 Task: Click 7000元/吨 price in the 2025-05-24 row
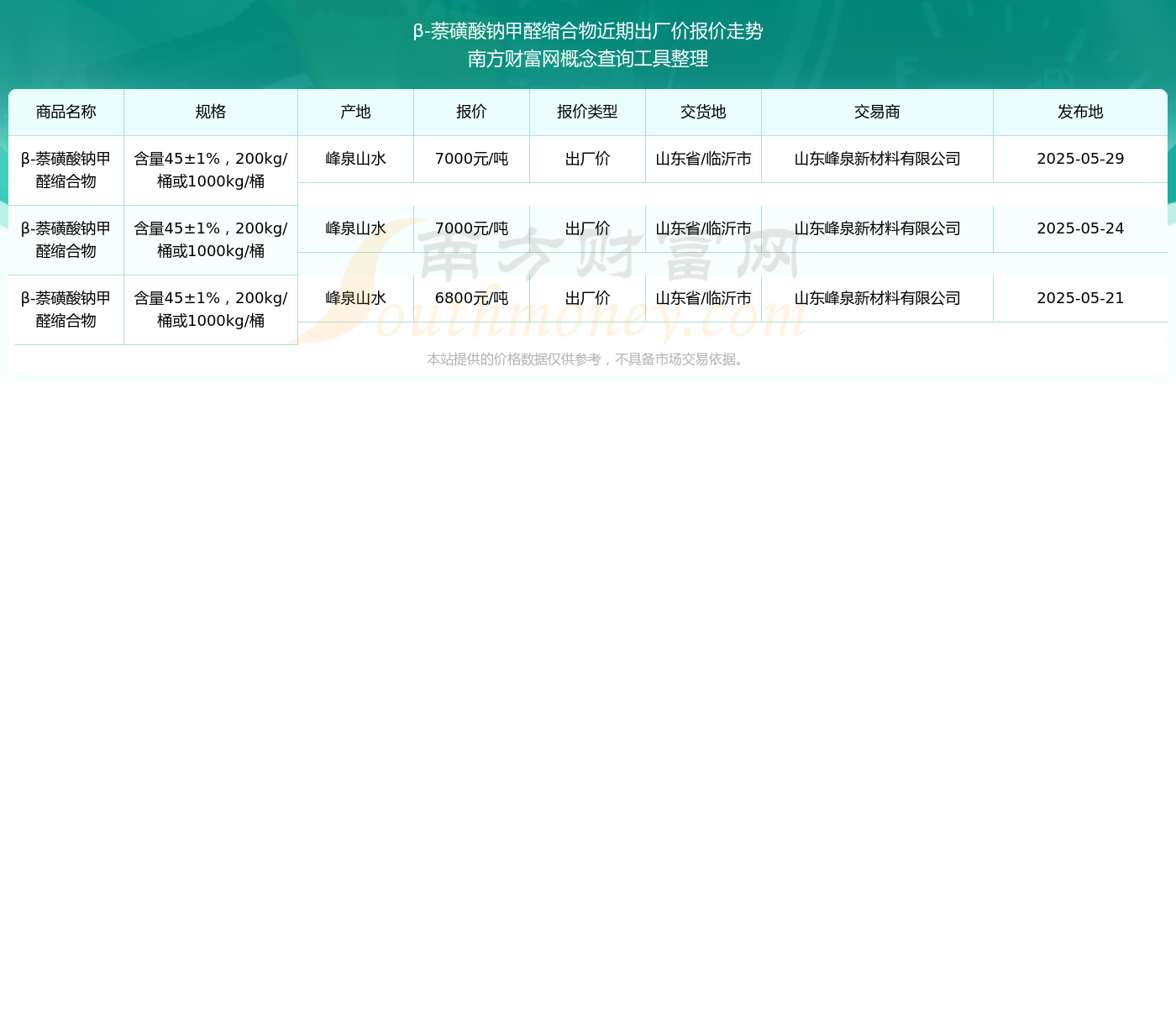tap(472, 228)
